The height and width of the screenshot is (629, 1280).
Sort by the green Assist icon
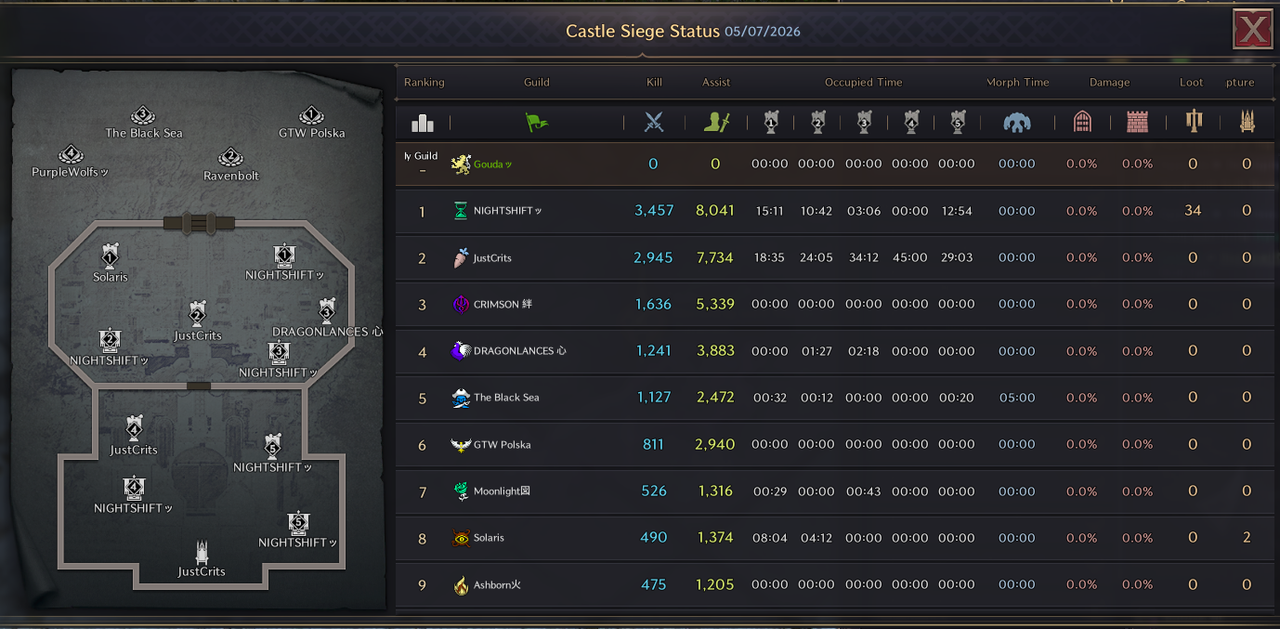[x=716, y=122]
